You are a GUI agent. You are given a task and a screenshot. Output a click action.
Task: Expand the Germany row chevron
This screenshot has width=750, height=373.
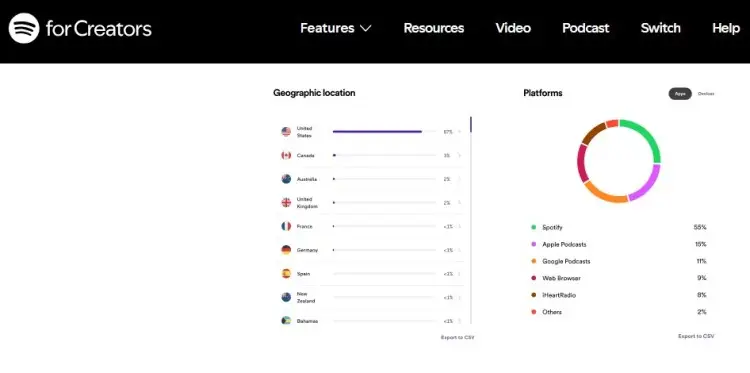click(459, 250)
